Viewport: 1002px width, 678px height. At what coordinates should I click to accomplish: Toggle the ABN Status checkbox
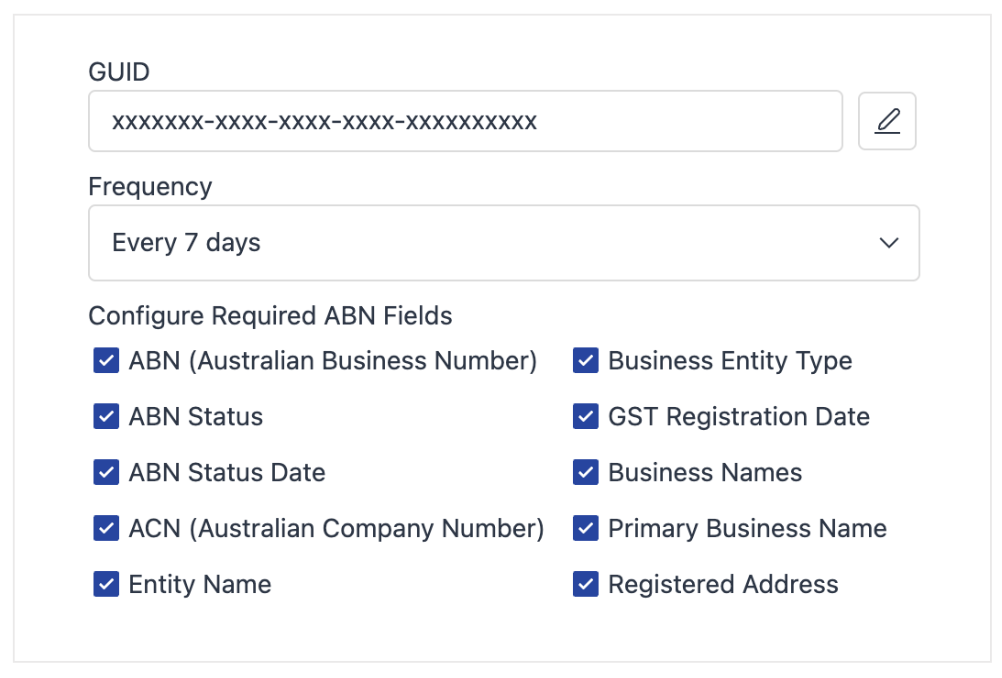(106, 417)
